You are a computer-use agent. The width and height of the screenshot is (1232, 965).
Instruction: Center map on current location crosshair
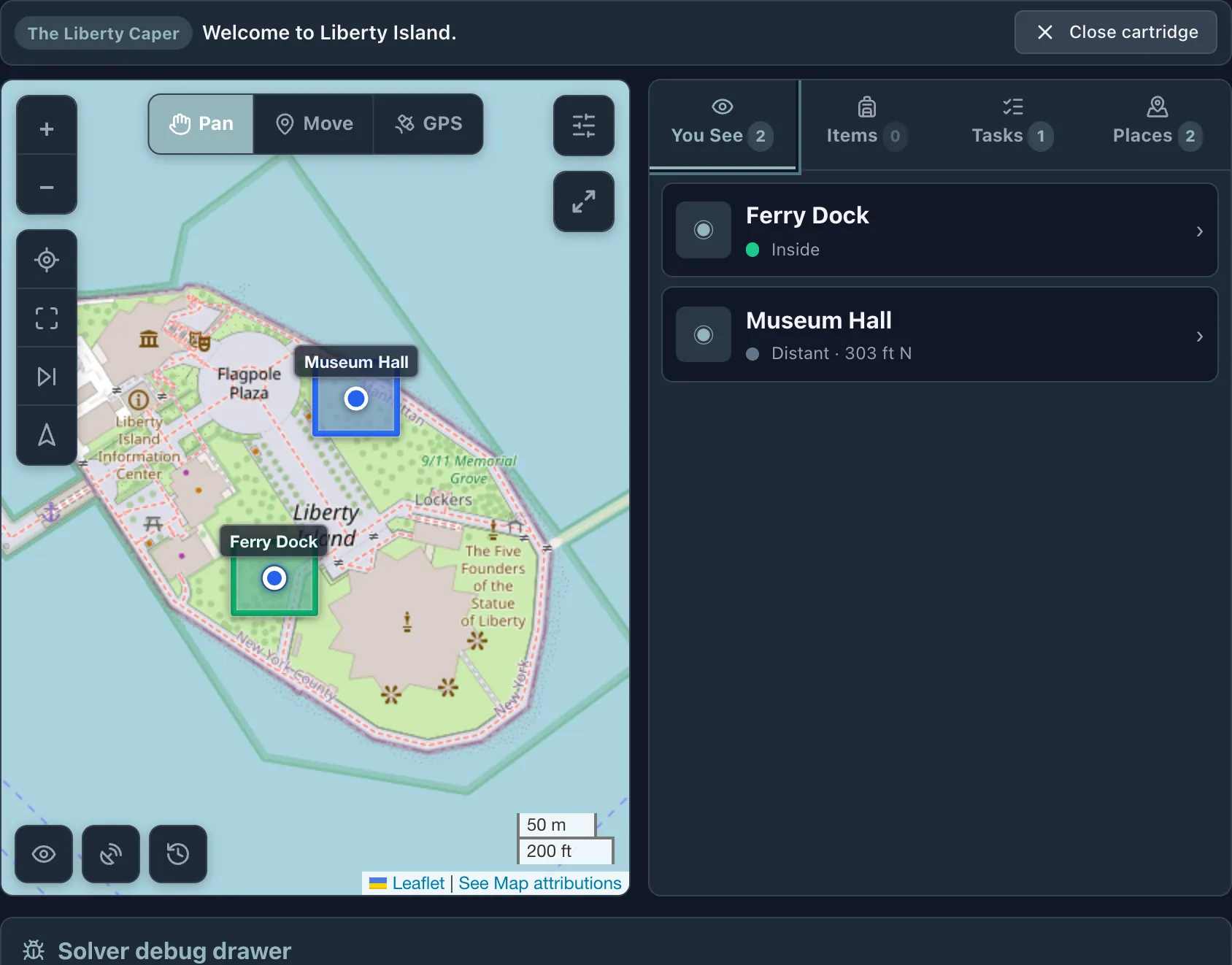pyautogui.click(x=47, y=260)
